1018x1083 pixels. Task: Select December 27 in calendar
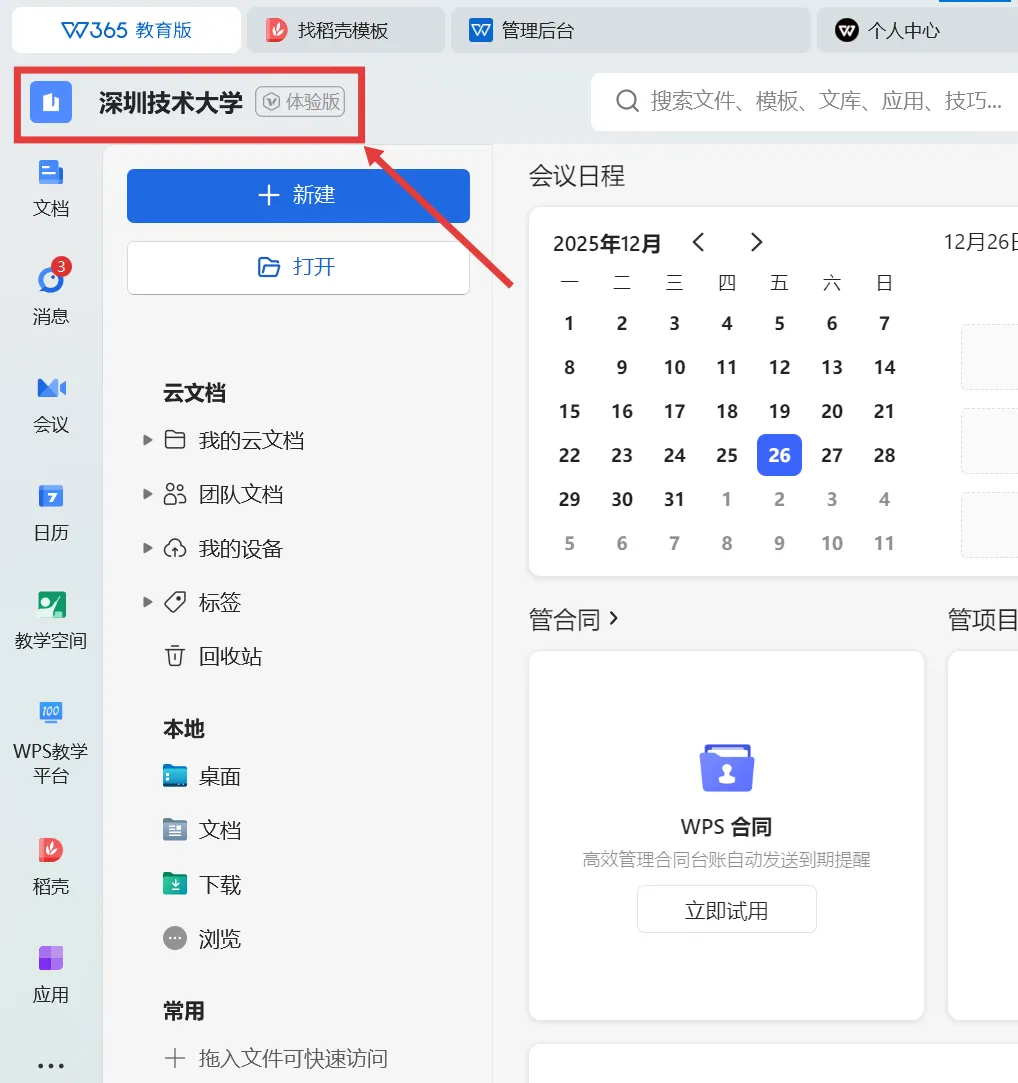[x=832, y=455]
